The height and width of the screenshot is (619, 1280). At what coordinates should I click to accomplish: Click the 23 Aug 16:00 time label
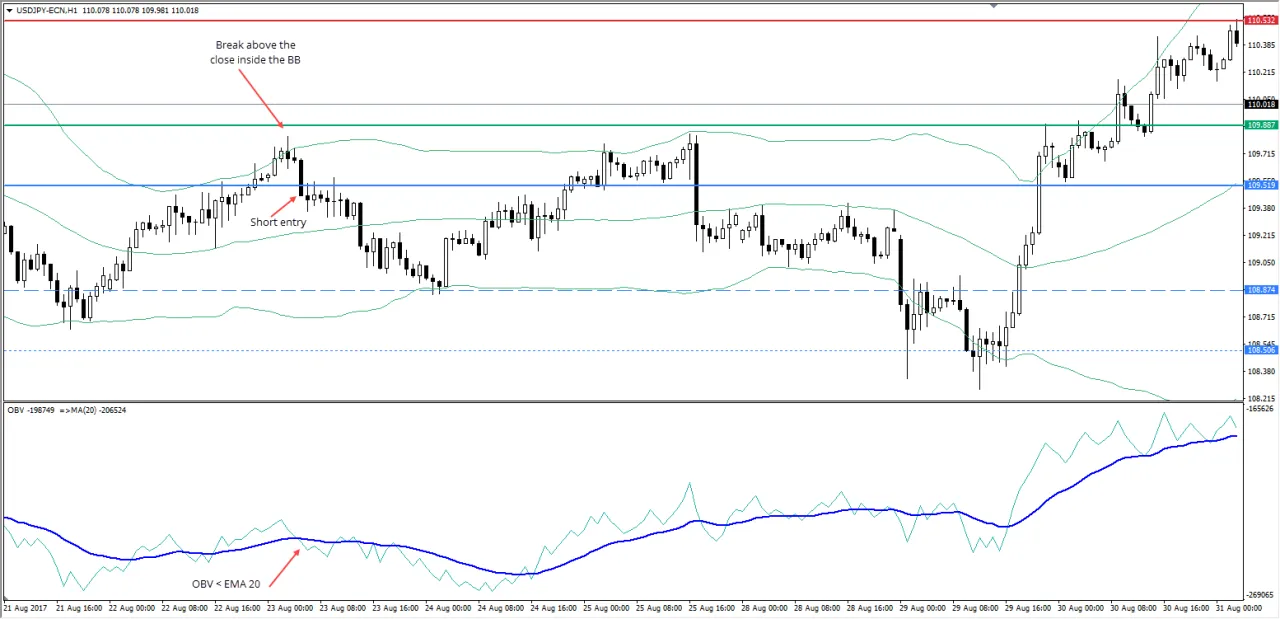pyautogui.click(x=396, y=607)
